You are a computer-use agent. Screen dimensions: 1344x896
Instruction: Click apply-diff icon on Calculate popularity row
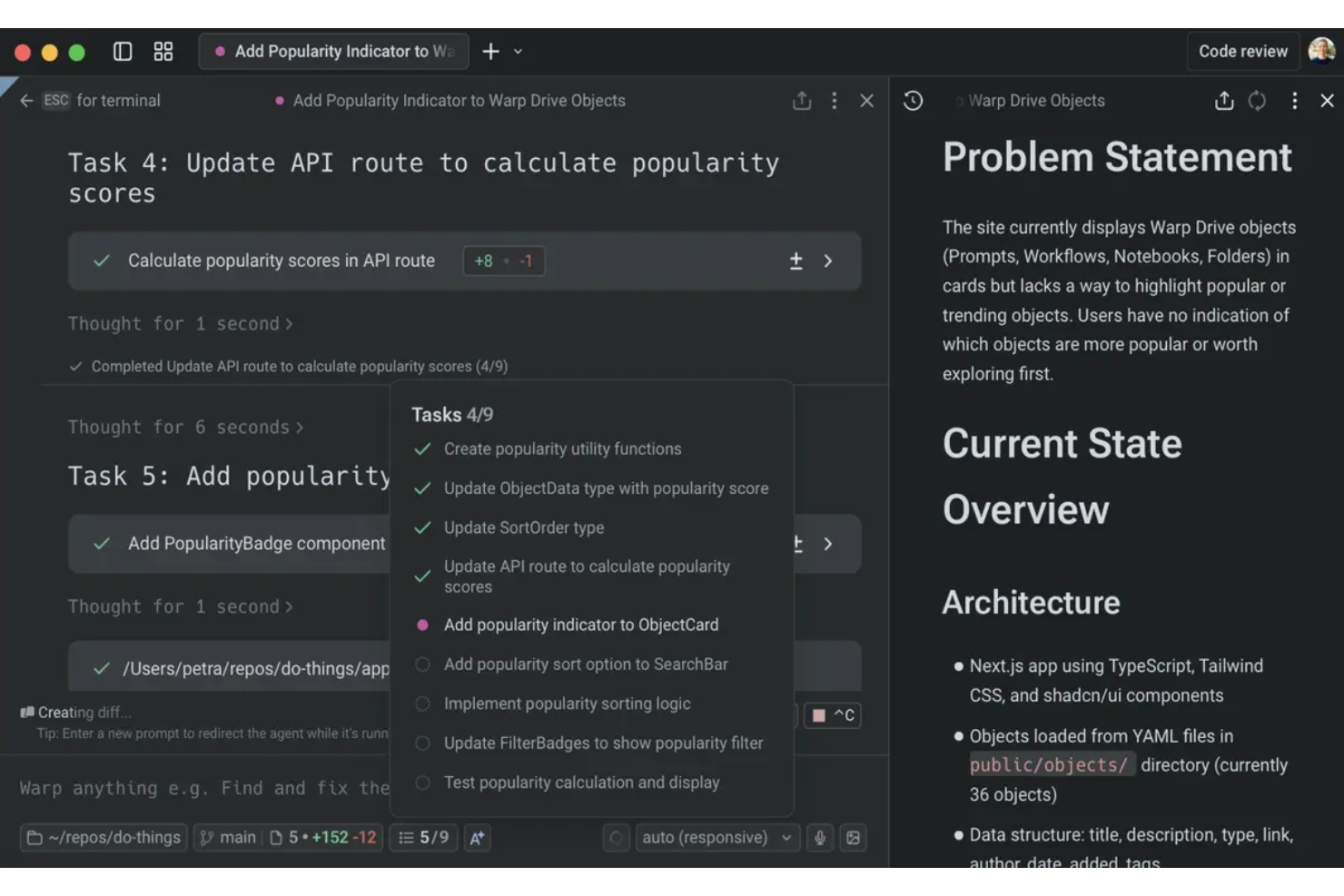point(796,261)
